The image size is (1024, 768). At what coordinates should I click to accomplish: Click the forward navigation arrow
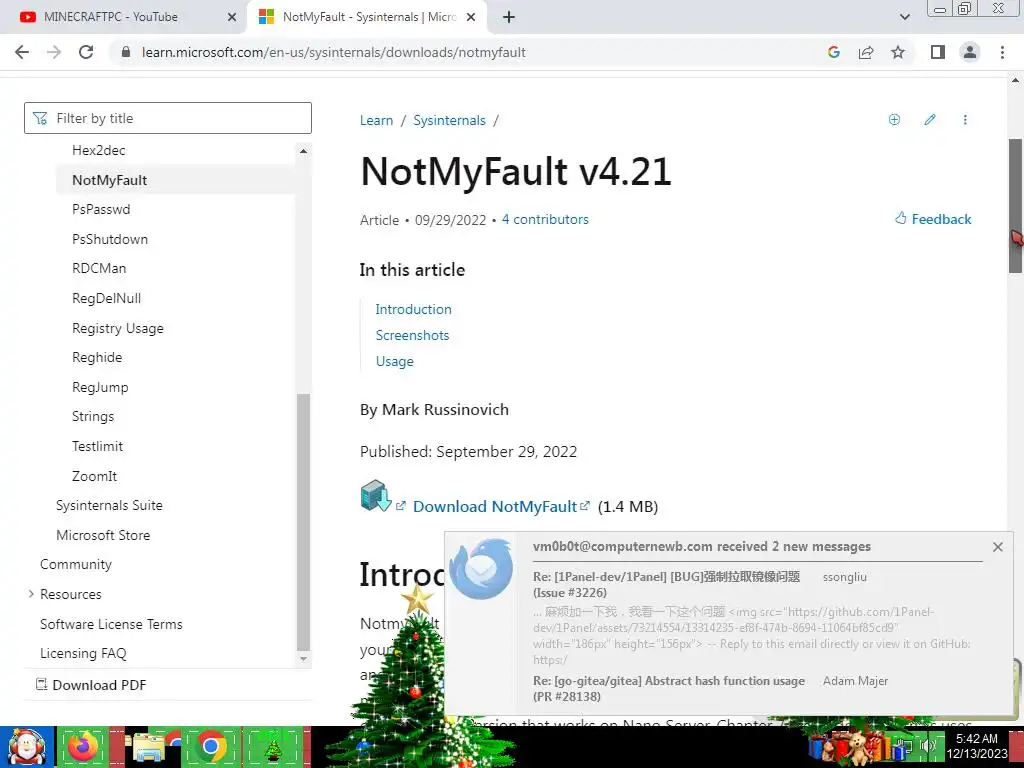(54, 52)
